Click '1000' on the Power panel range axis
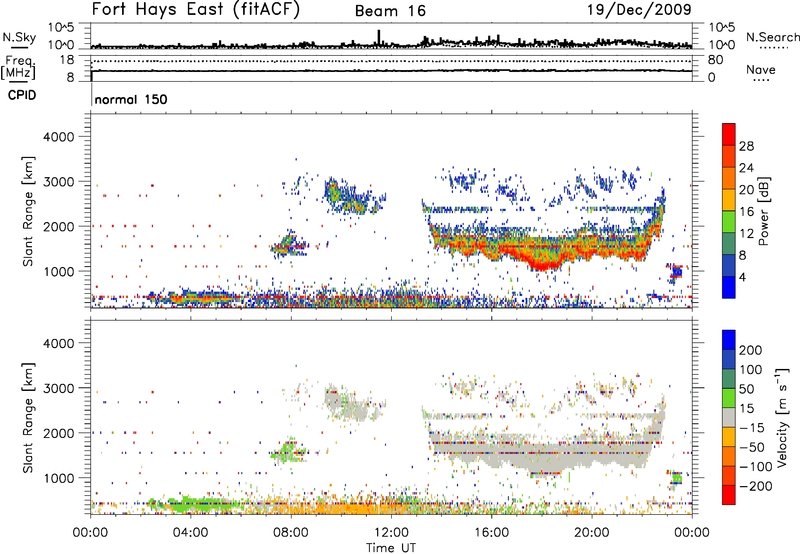800x554 pixels. [x=58, y=271]
